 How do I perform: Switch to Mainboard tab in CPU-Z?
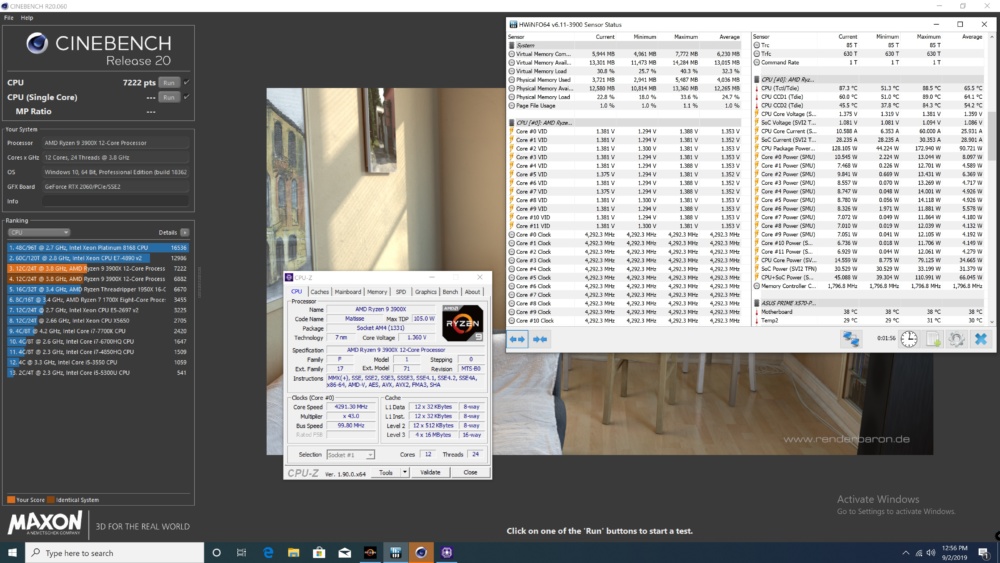tap(348, 291)
